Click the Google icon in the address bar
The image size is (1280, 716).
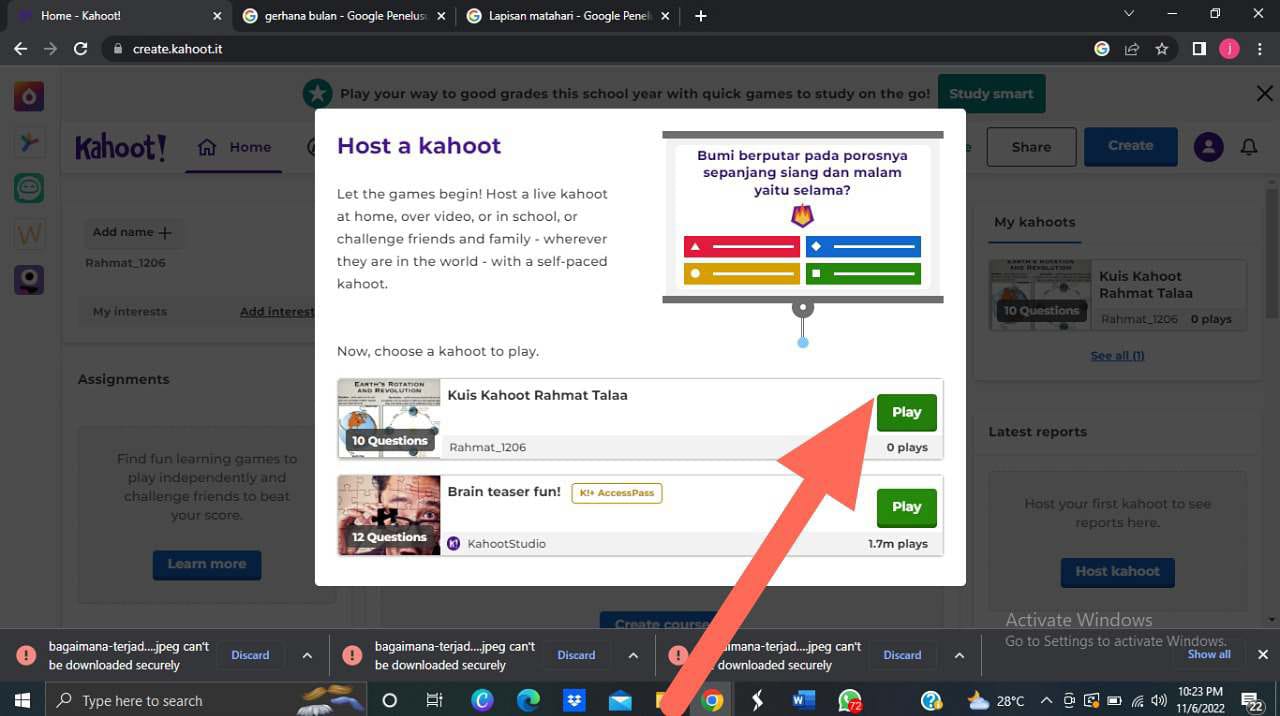pos(1102,48)
